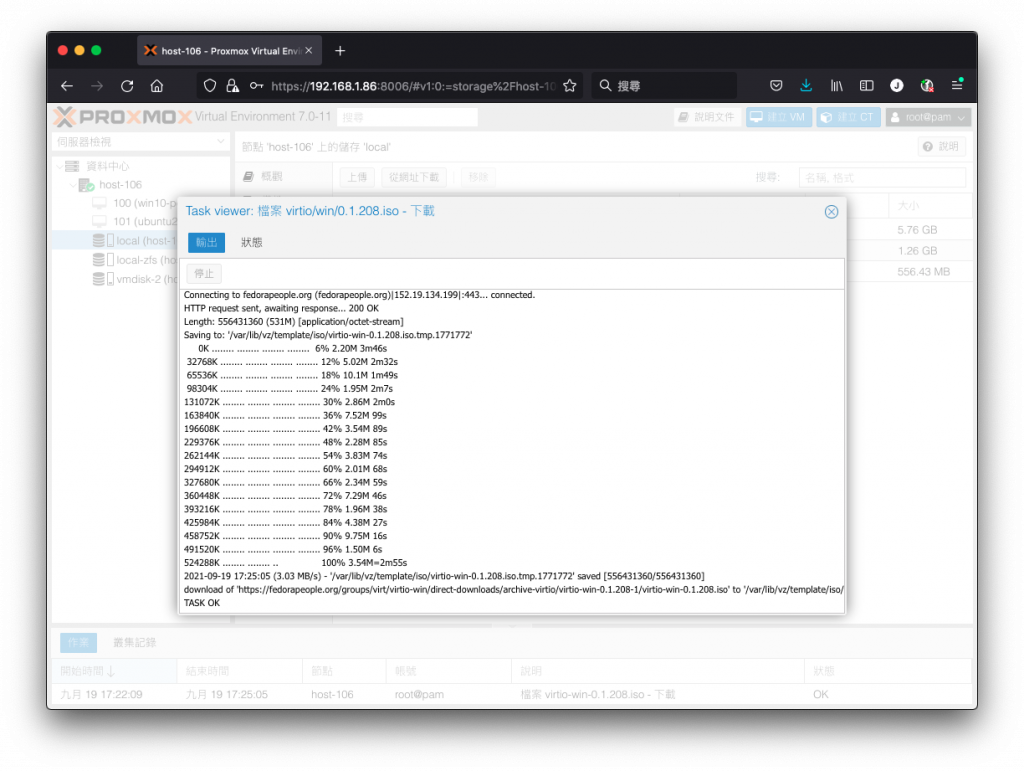Toggle Firefox sidebar view icon
This screenshot has width=1024, height=771.
866,86
